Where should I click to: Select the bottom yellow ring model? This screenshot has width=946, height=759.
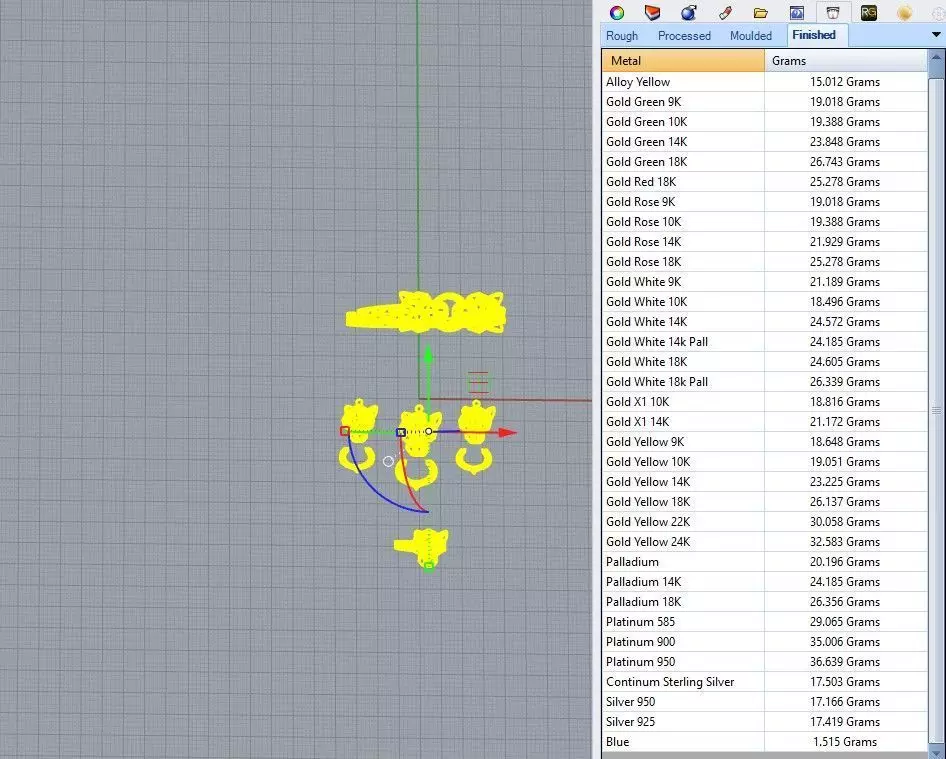(422, 547)
